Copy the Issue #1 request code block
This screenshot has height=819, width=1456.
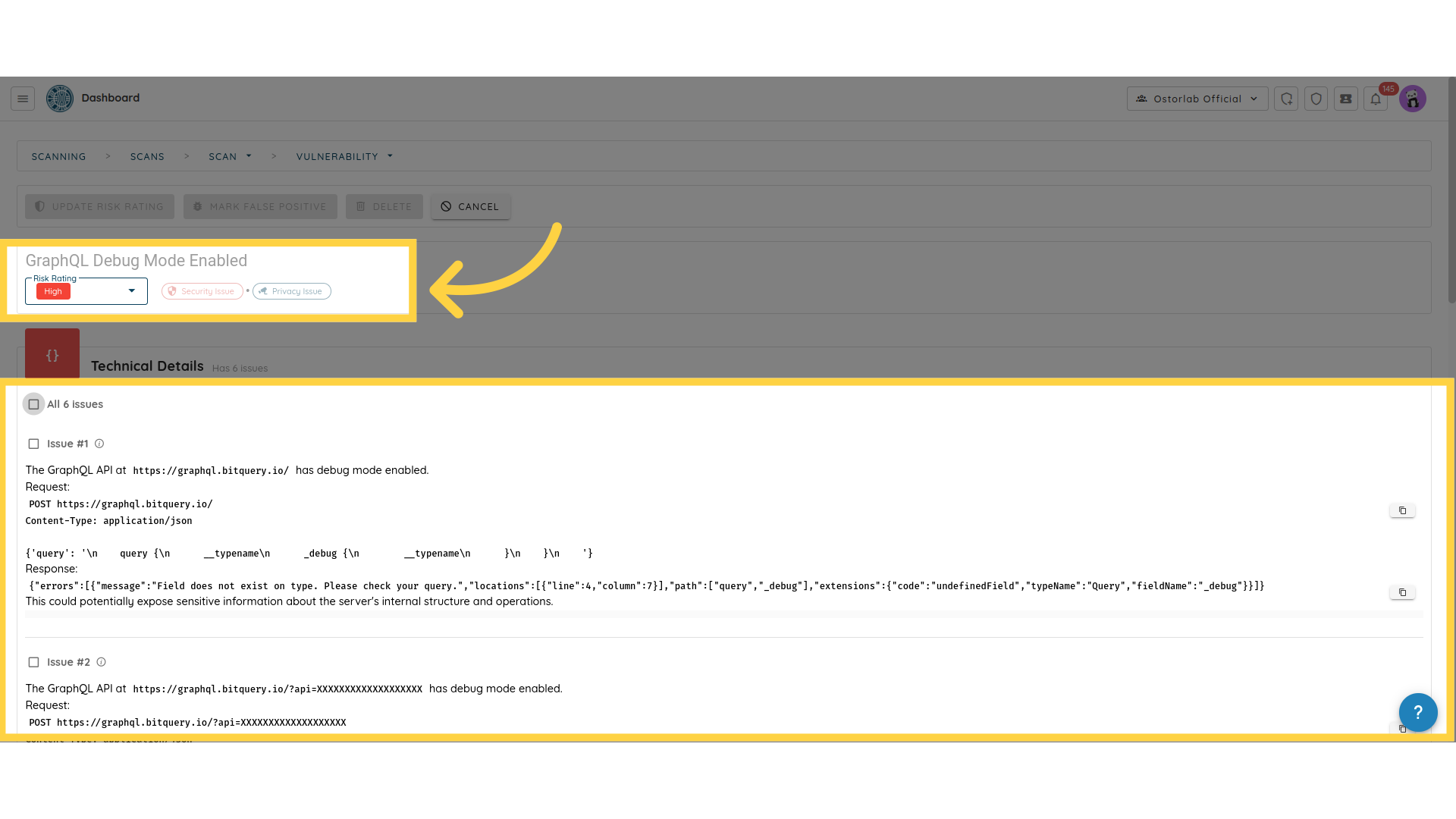point(1402,511)
